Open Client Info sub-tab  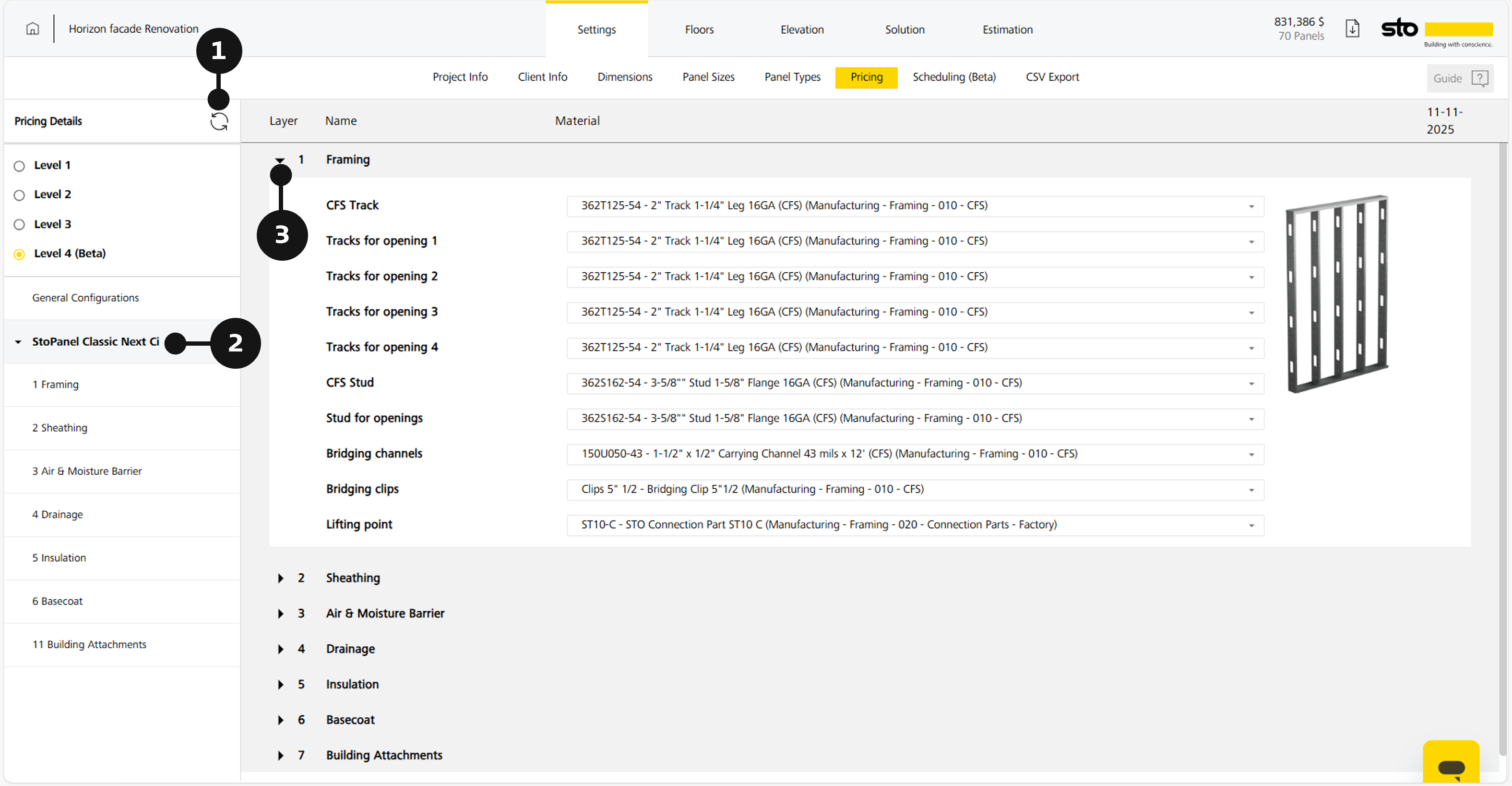coord(542,77)
